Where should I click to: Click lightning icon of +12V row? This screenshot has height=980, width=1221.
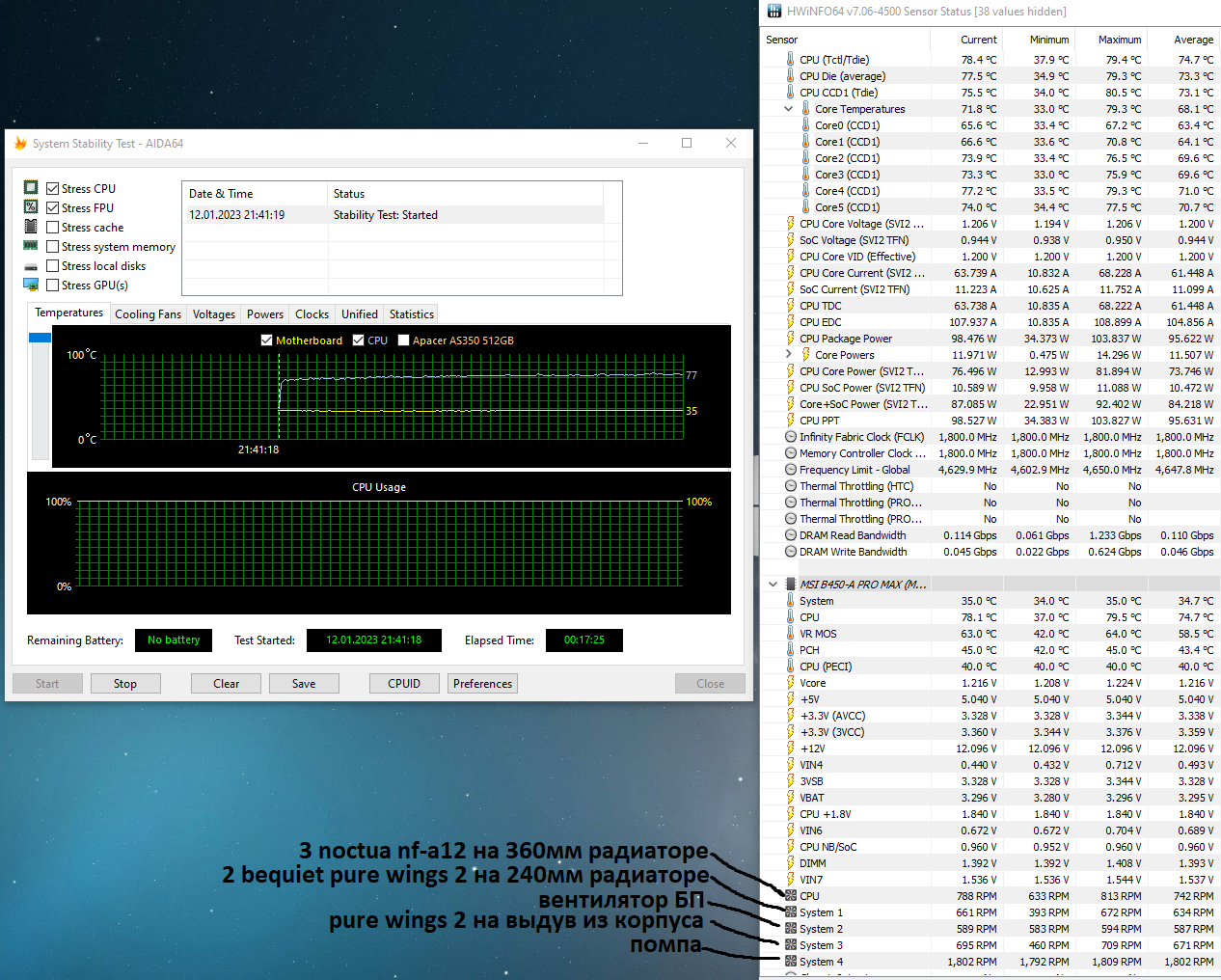coord(791,749)
